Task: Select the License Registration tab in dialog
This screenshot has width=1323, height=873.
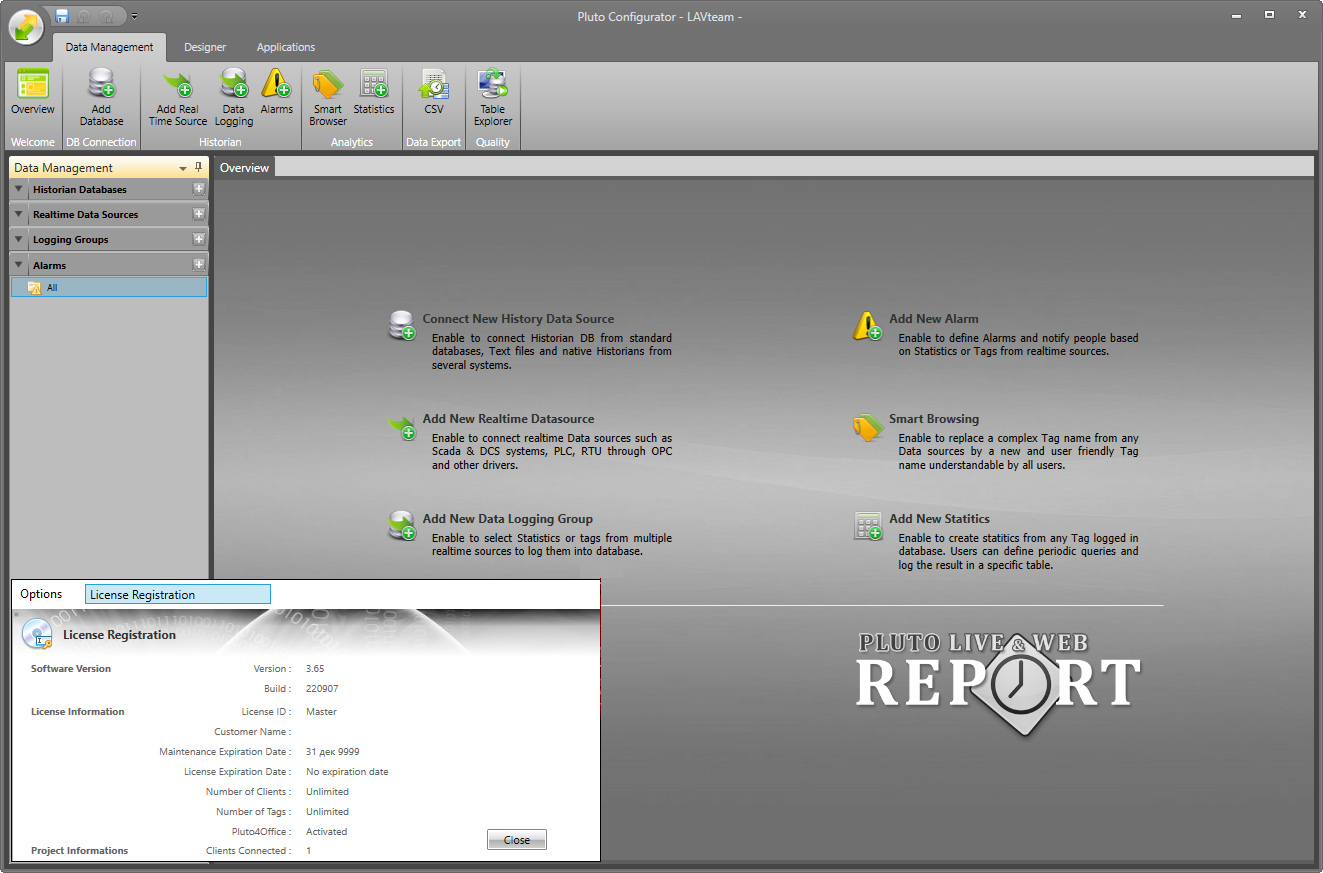Action: [178, 594]
